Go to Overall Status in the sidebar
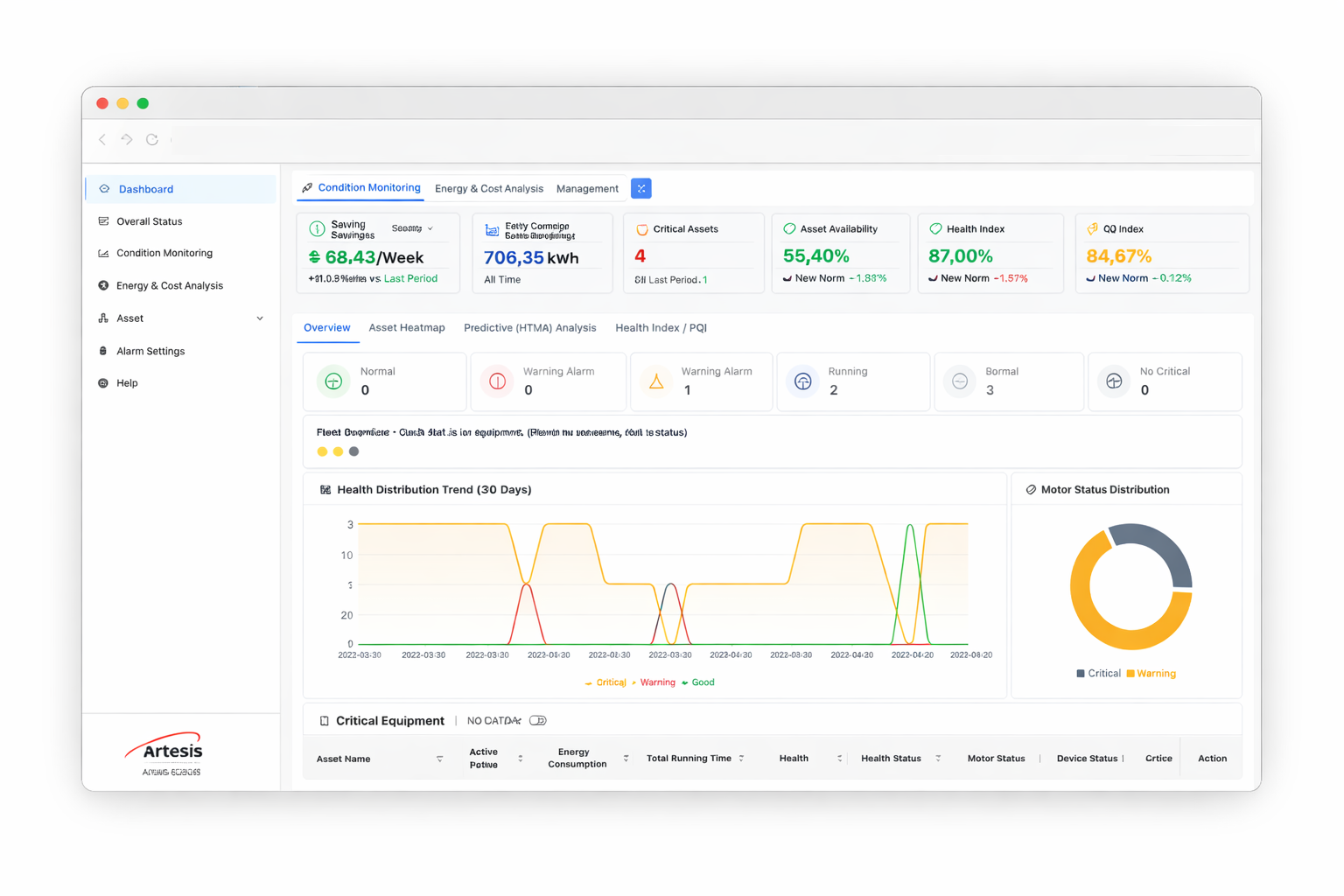This screenshot has width=1344, height=896. click(x=149, y=221)
